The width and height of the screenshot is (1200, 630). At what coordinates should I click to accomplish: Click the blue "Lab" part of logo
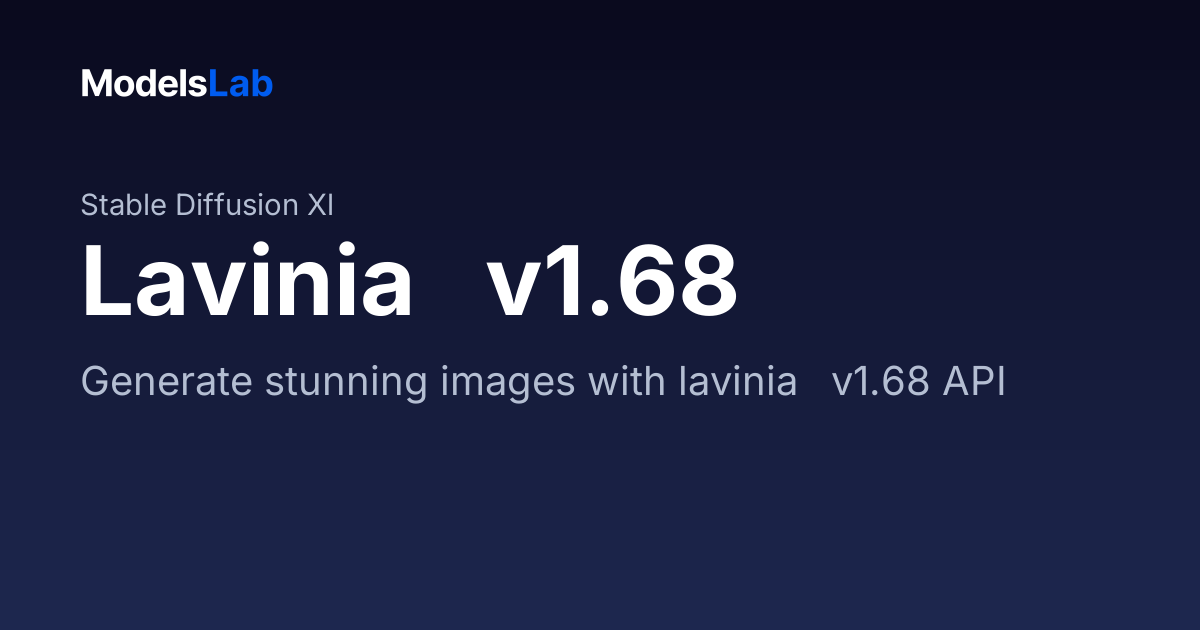click(241, 84)
